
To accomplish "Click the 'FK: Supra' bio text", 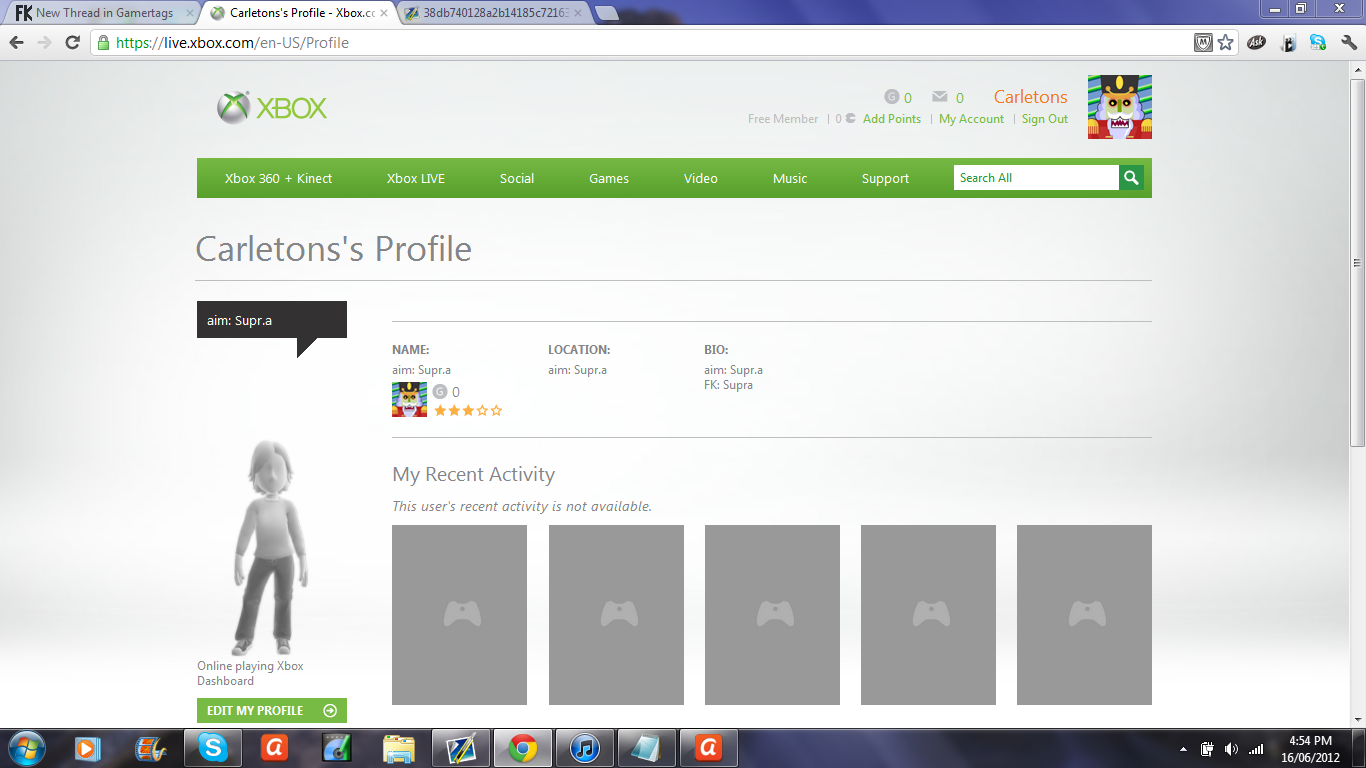I will coord(728,385).
